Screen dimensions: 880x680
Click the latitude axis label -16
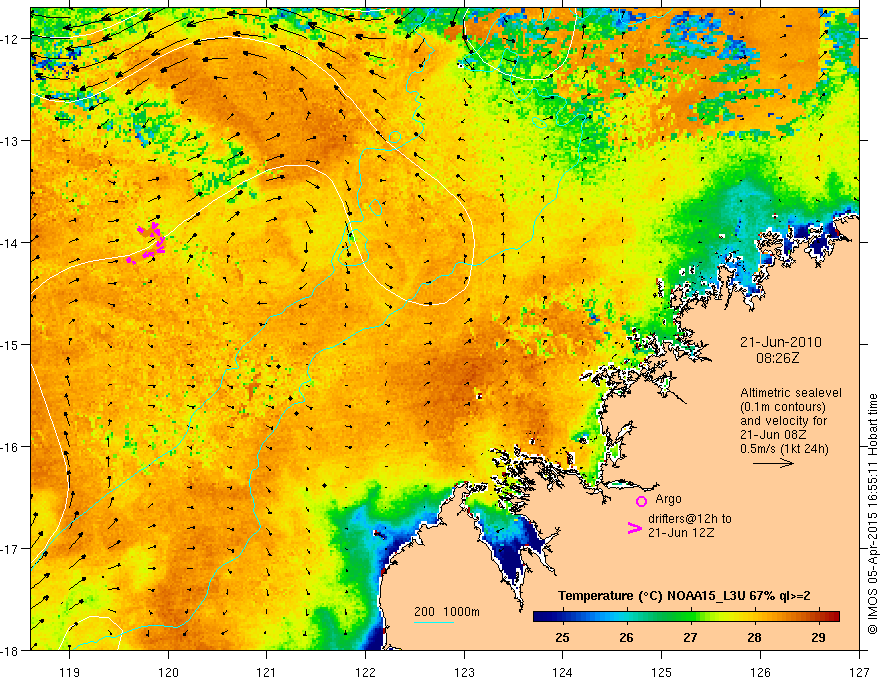click(x=10, y=447)
